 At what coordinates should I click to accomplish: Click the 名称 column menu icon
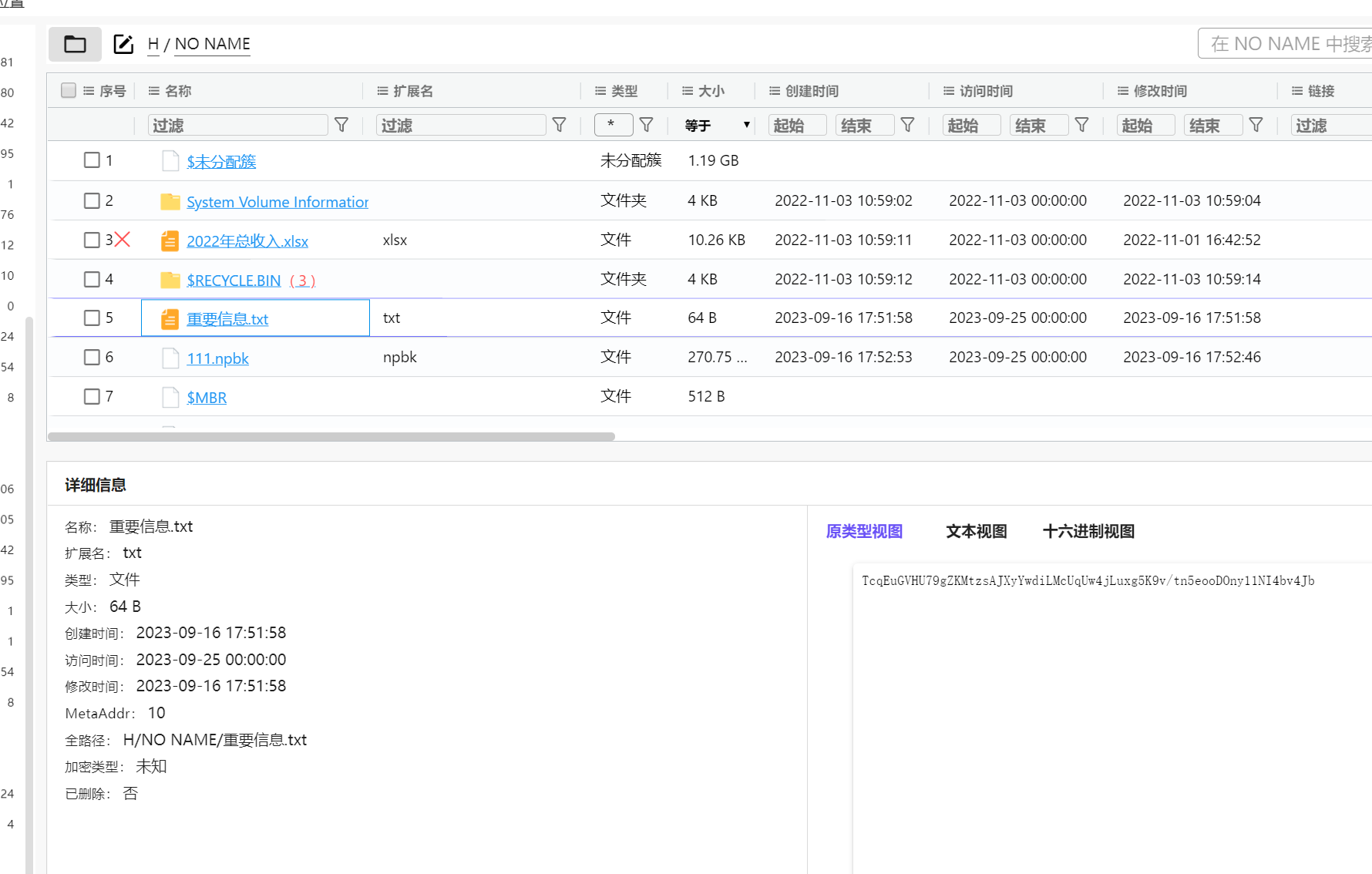154,91
